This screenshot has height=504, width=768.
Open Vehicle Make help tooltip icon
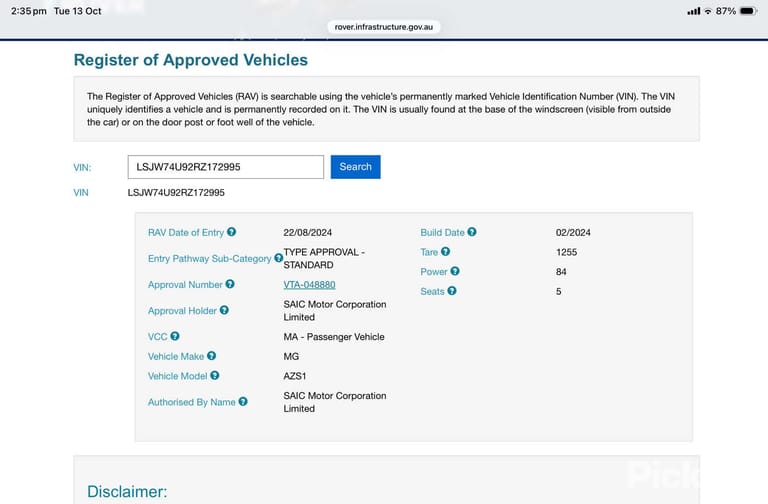(211, 356)
